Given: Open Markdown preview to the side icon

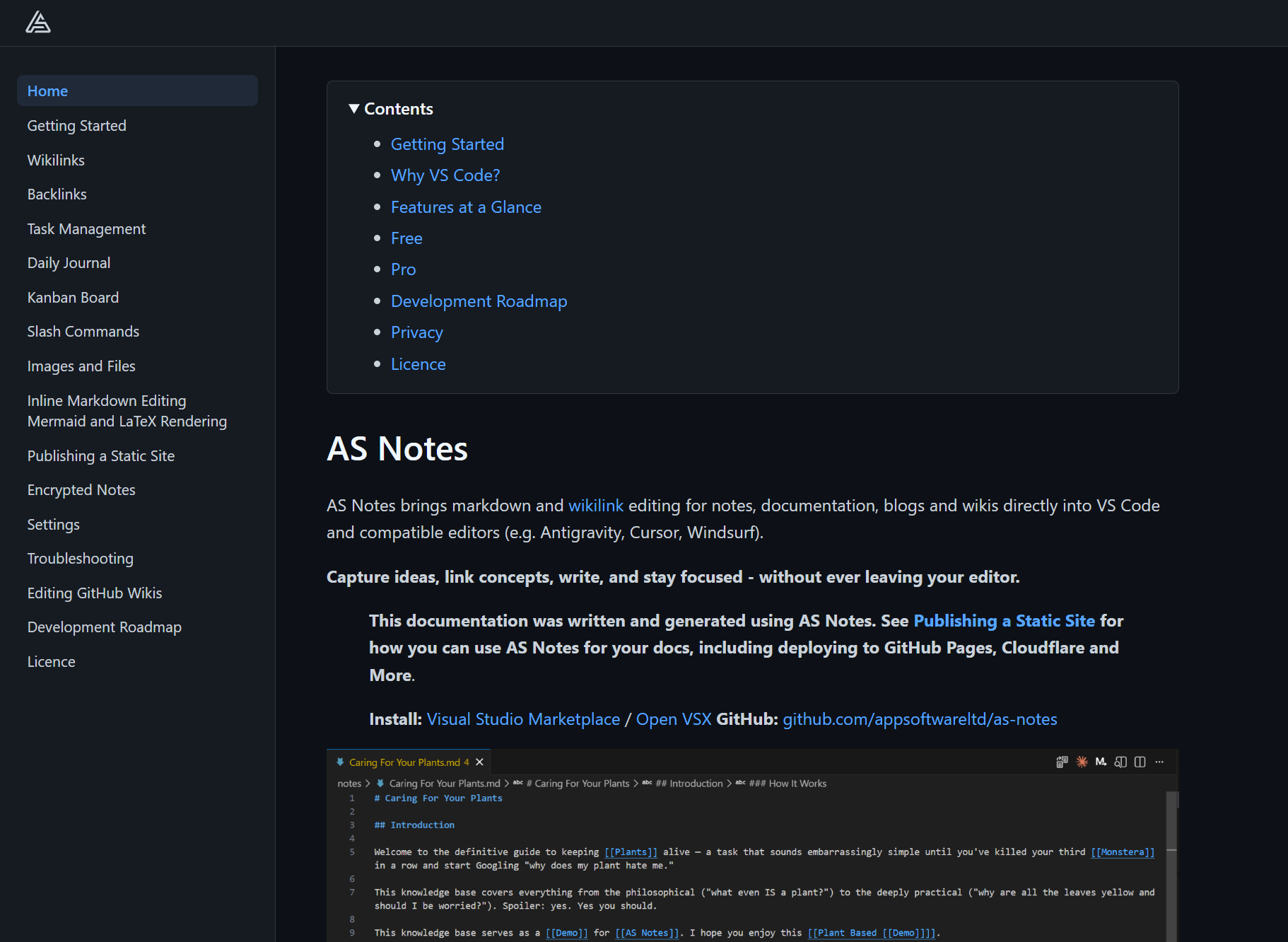Looking at the screenshot, I should point(1120,762).
